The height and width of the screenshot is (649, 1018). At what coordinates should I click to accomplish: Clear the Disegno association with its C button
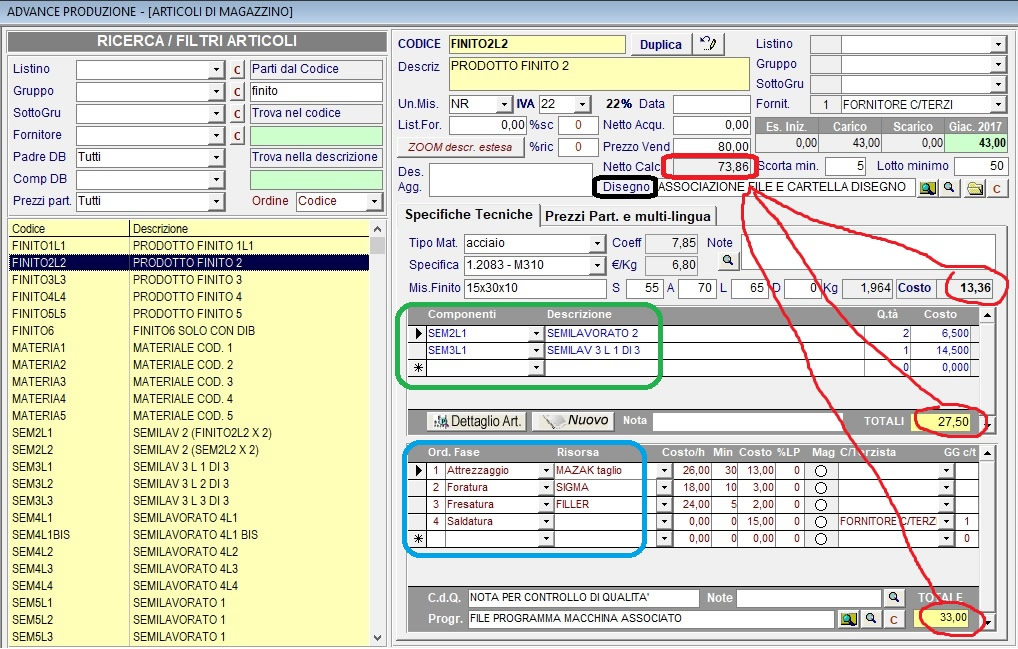click(x=997, y=188)
